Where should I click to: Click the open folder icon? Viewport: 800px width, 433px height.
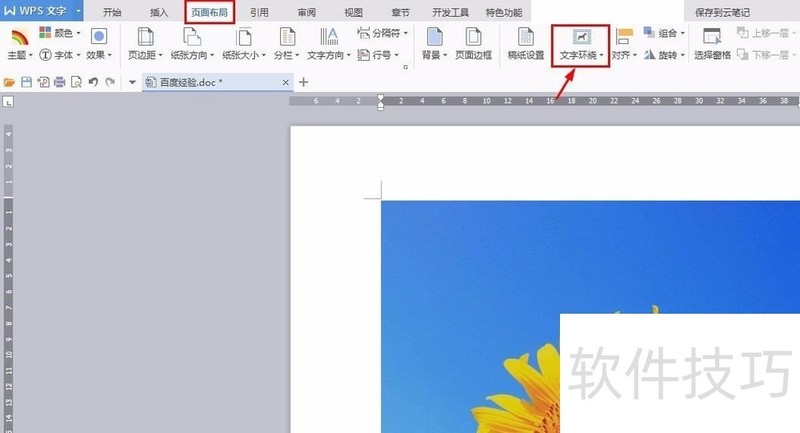[10, 81]
